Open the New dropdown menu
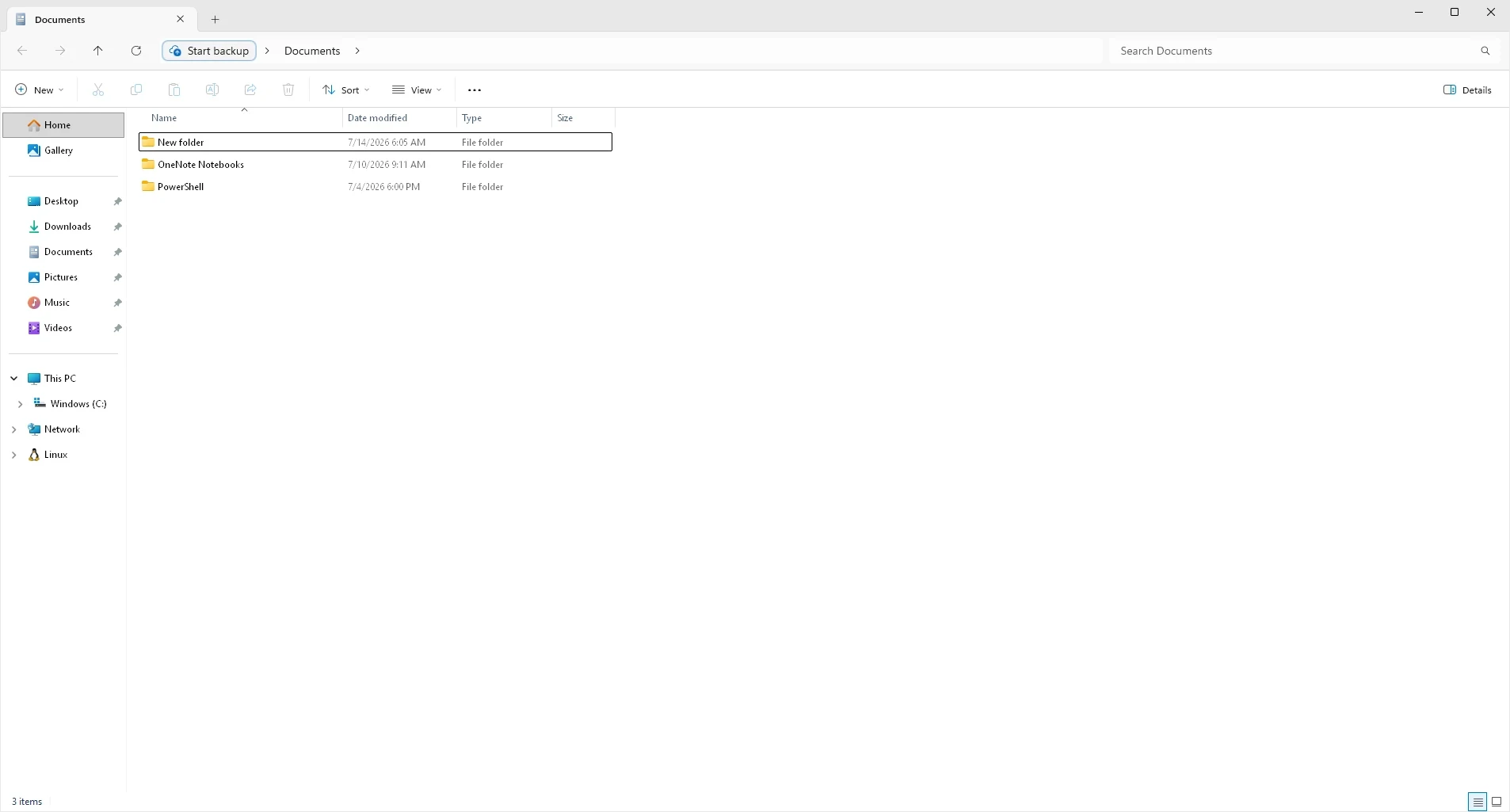This screenshot has width=1510, height=812. click(x=40, y=90)
